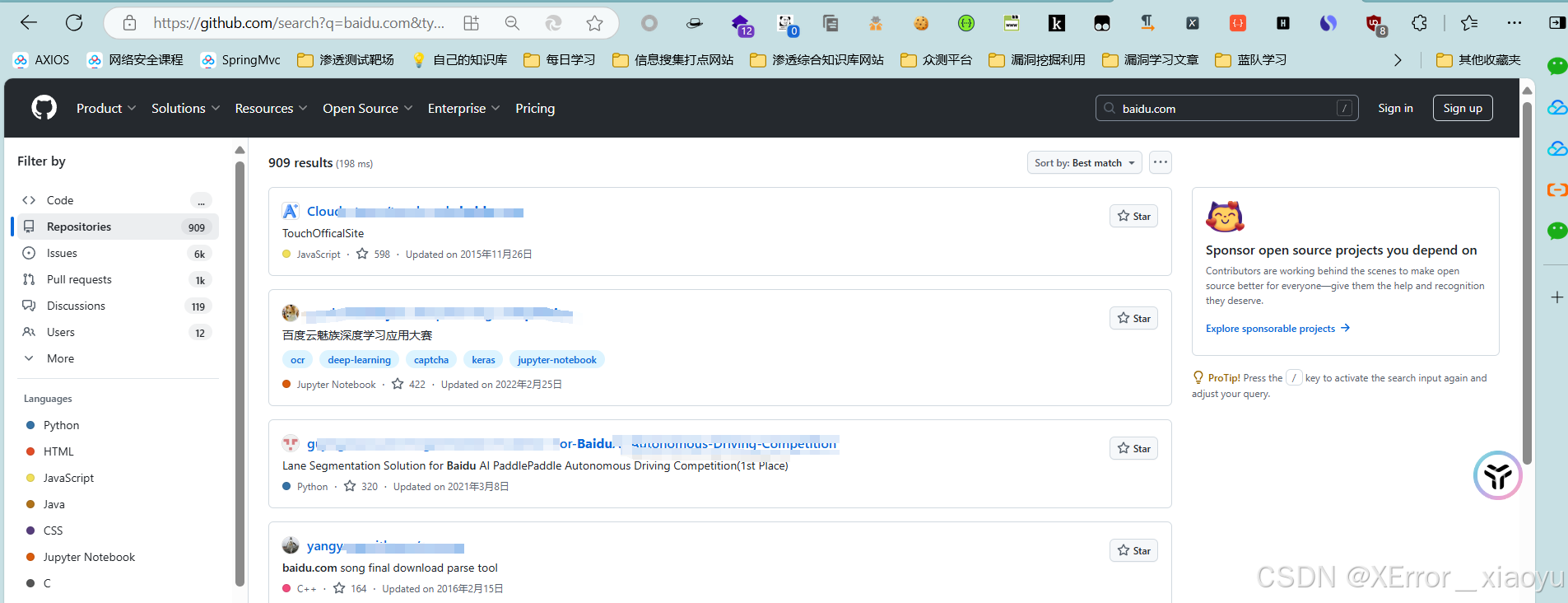
Task: Go back with the browser back arrow
Action: (x=29, y=23)
